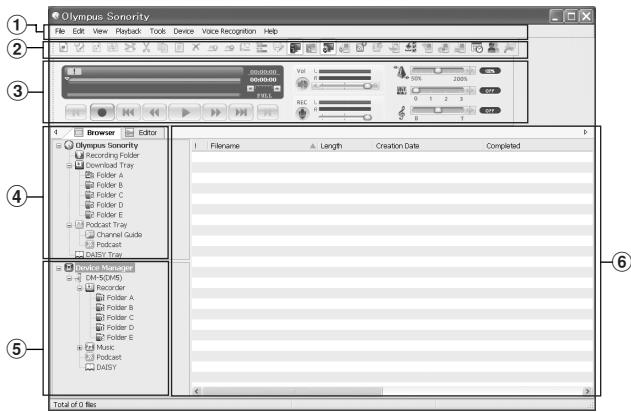Sort by the Completed column header
The height and width of the screenshot is (412, 631).
click(x=538, y=146)
